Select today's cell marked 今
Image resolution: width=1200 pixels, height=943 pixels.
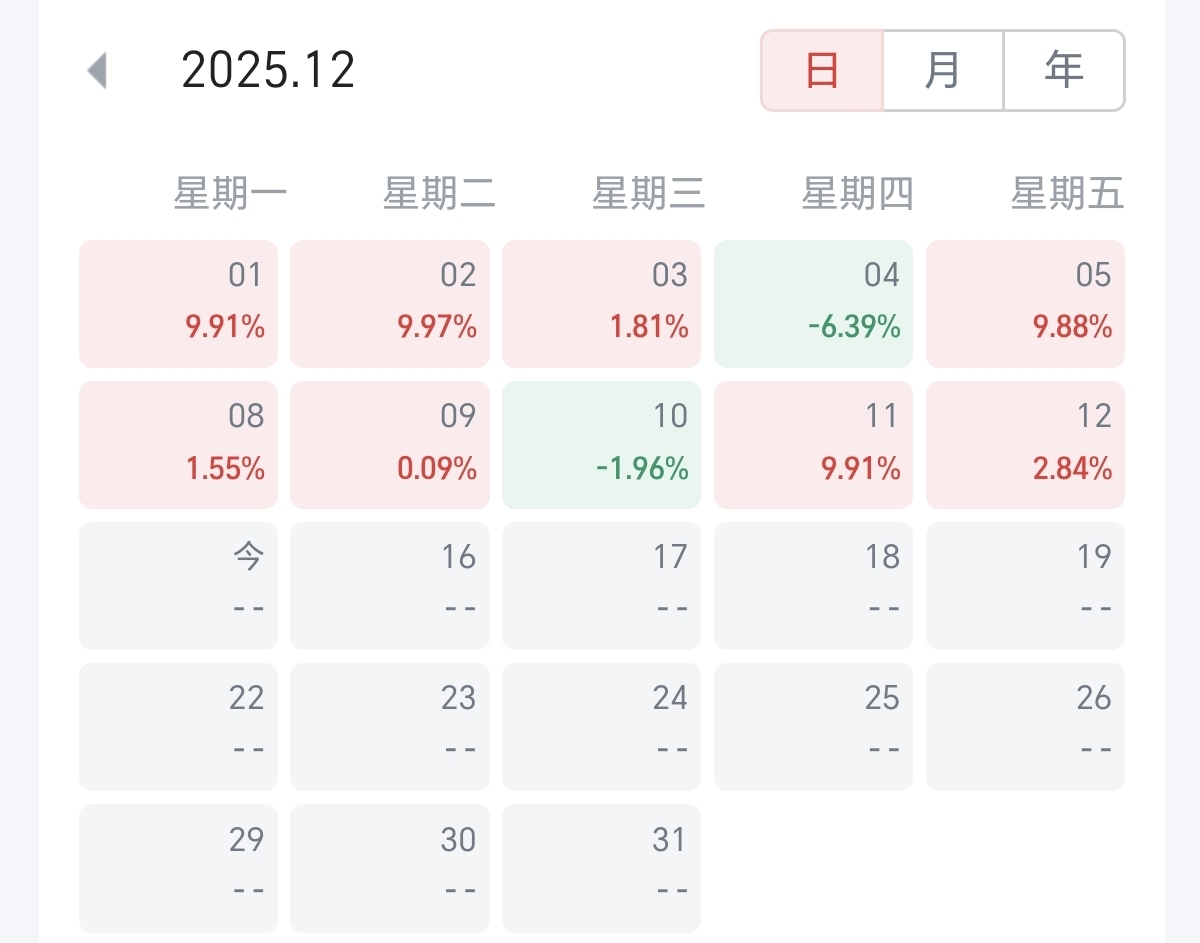coord(179,586)
